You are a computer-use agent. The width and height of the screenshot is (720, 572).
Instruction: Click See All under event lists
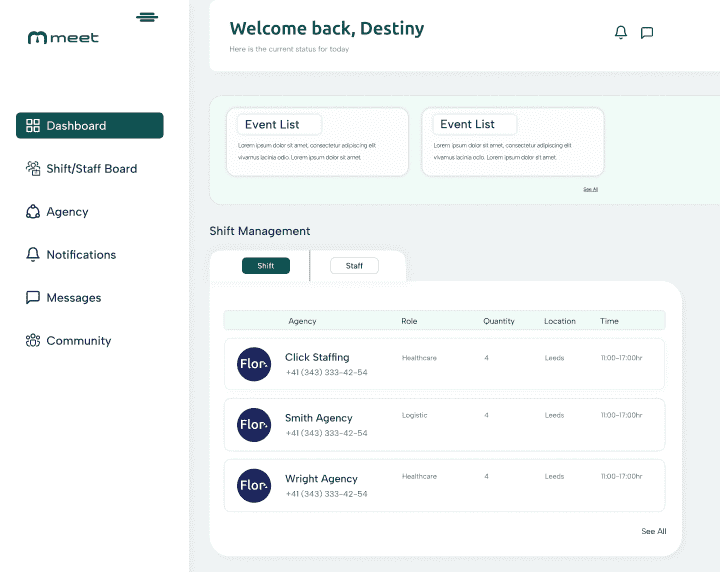pos(590,189)
